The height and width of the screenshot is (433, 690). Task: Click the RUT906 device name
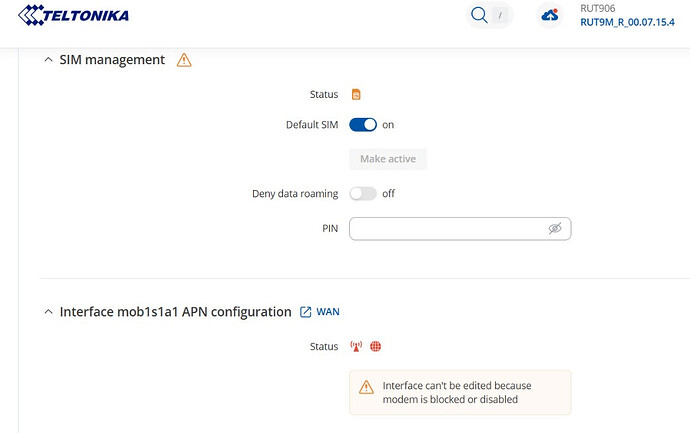click(598, 8)
